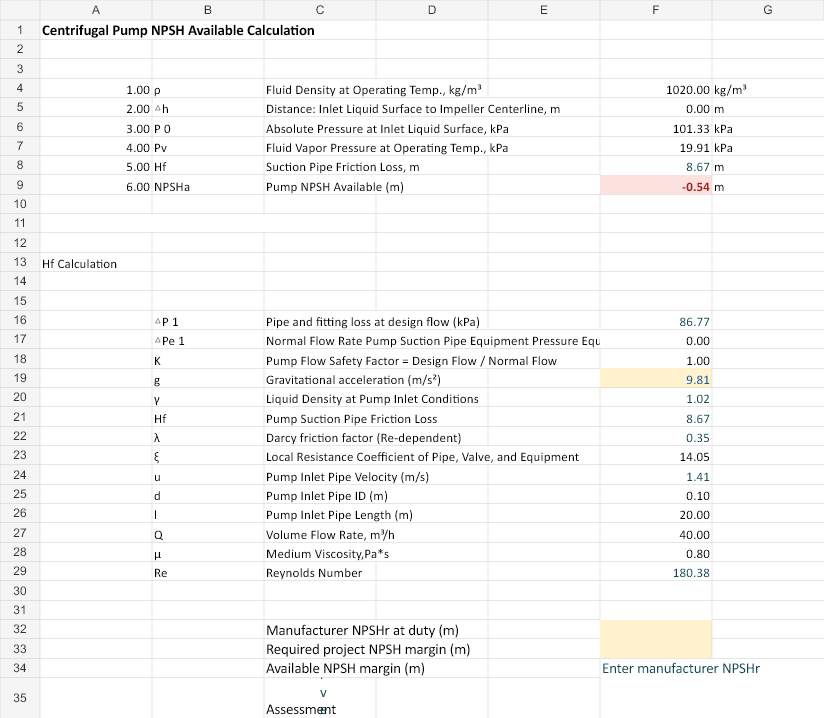The width and height of the screenshot is (824, 718).
Task: Click the gravitational acceleration cell 9.81
Action: 656,378
